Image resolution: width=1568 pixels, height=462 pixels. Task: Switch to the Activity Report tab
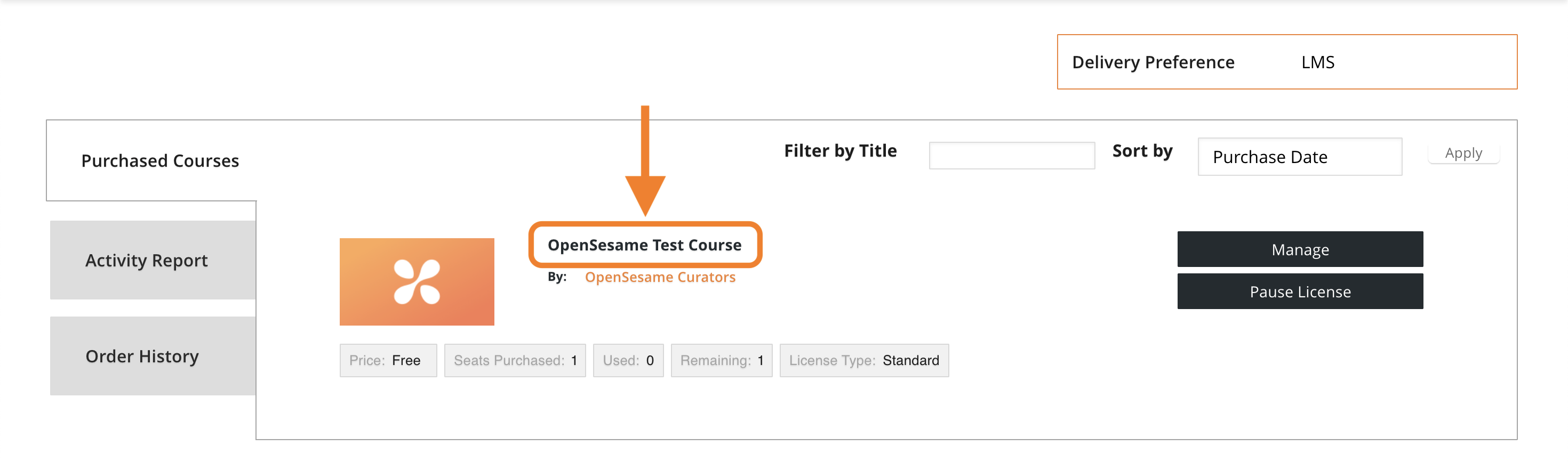click(146, 260)
